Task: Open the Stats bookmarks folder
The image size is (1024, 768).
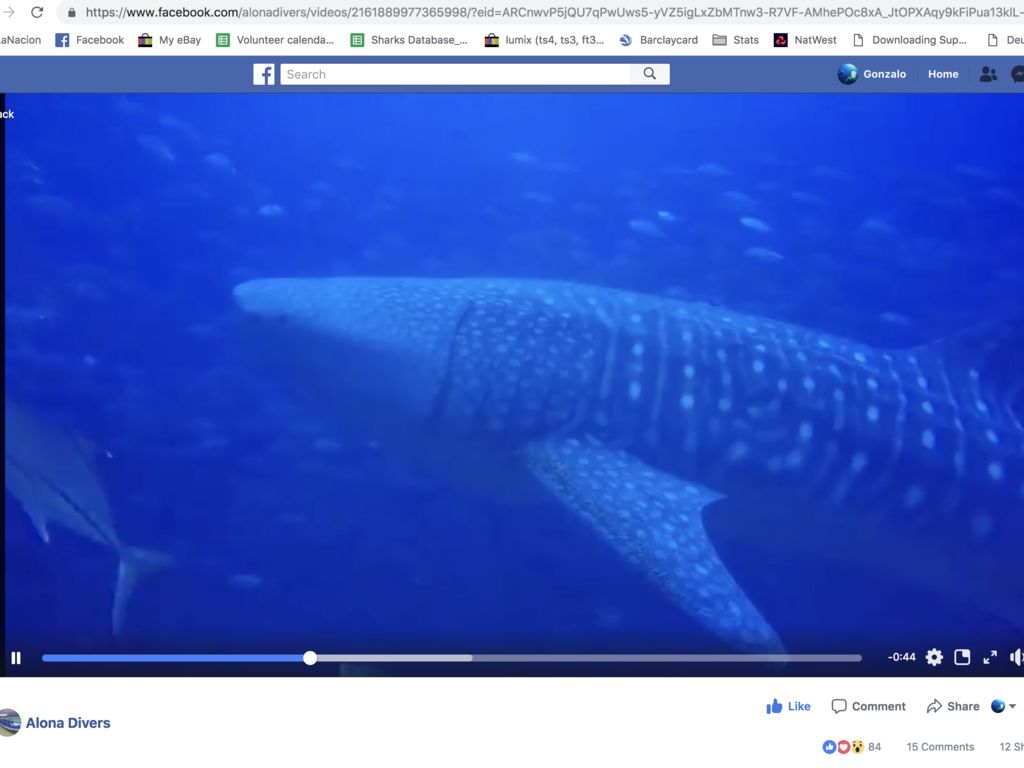Action: click(x=736, y=40)
